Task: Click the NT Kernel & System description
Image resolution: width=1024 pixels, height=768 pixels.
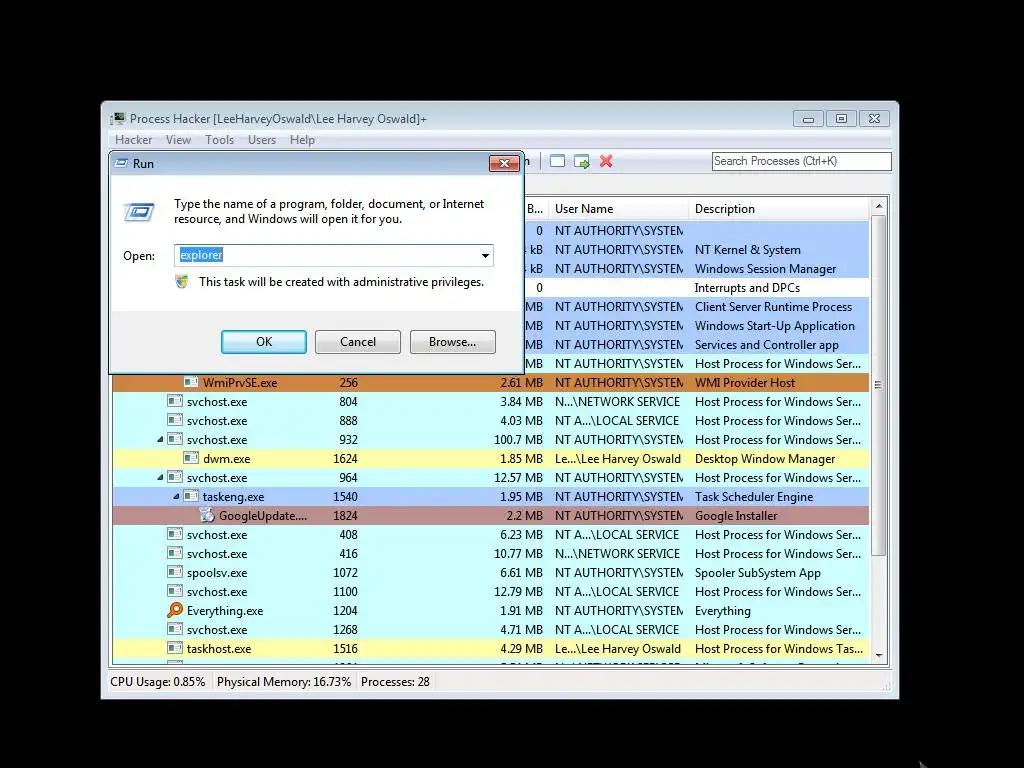Action: pos(747,250)
